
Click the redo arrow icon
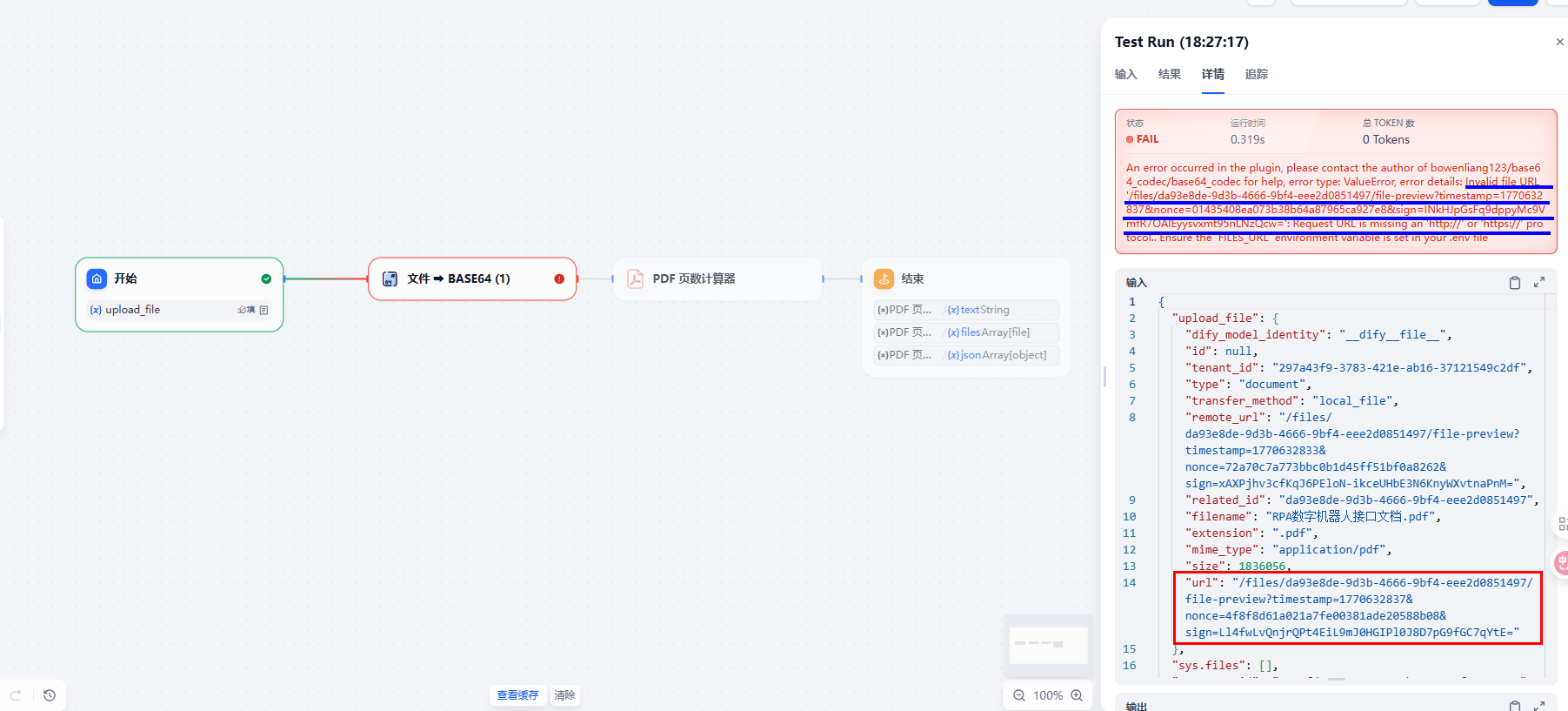pos(16,695)
